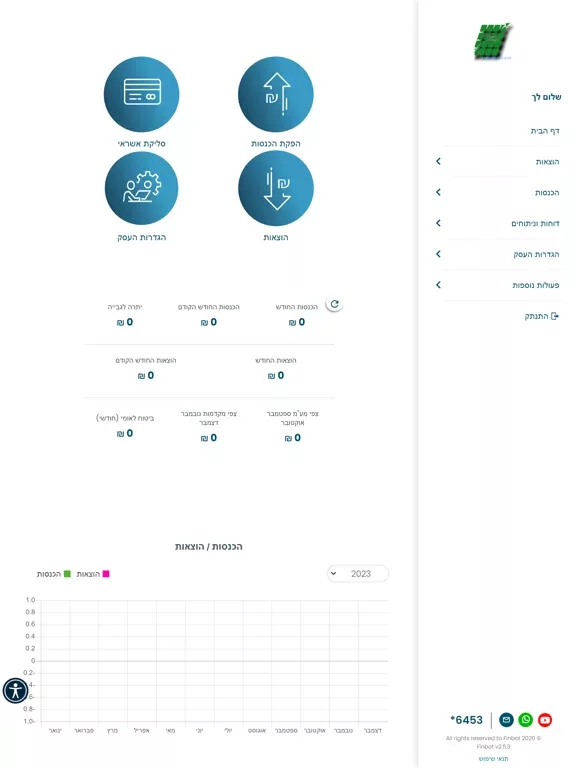Click the יתרה לגבייה label
The width and height of the screenshot is (576, 768).
tap(125, 307)
